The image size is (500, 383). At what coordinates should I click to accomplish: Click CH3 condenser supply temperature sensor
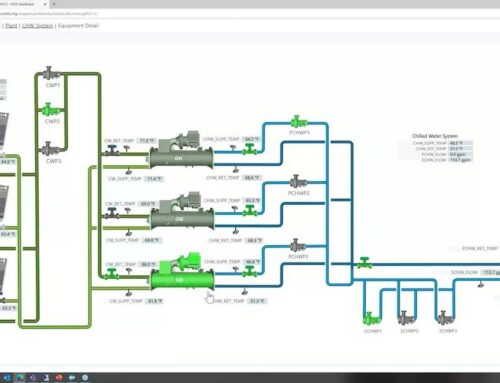click(x=128, y=293)
